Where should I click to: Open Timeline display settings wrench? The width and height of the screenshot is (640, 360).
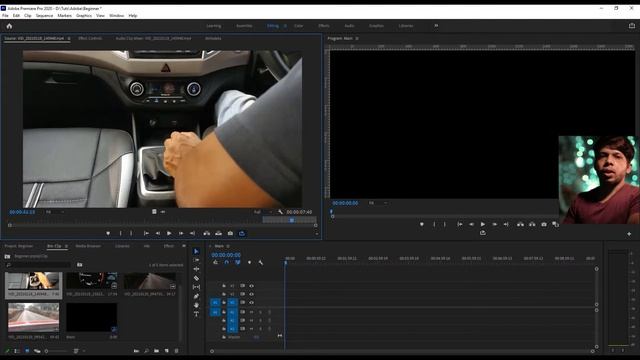pyautogui.click(x=261, y=262)
